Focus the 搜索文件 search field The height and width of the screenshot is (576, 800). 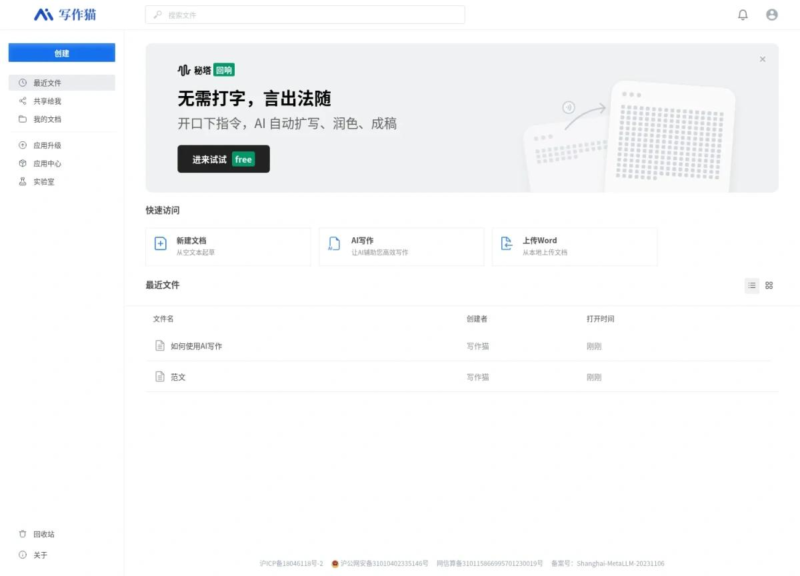[305, 15]
